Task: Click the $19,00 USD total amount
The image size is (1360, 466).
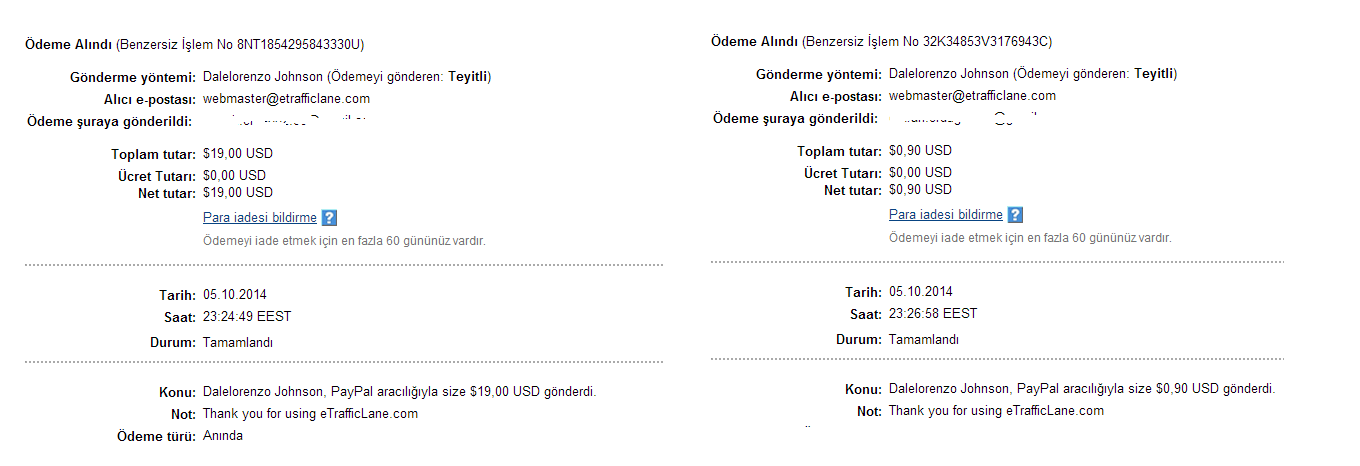Action: pyautogui.click(x=238, y=154)
